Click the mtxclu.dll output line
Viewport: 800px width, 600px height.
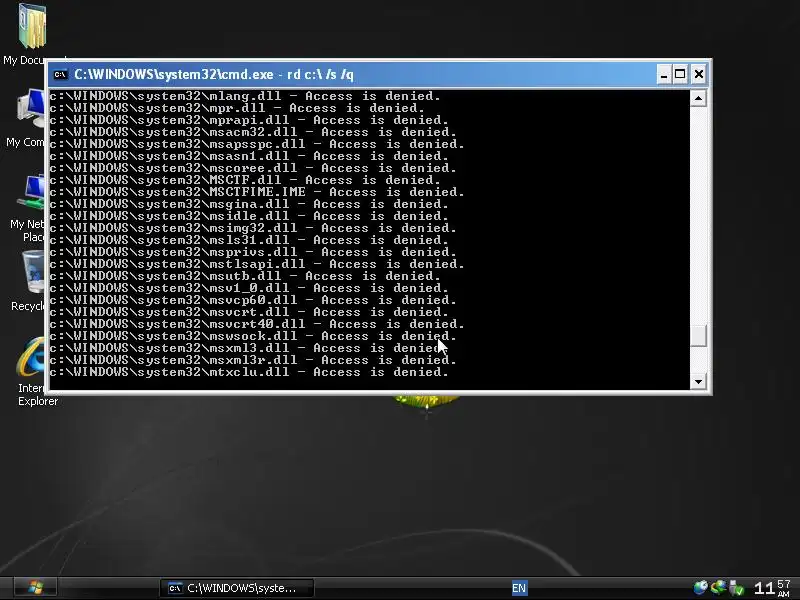[x=249, y=372]
